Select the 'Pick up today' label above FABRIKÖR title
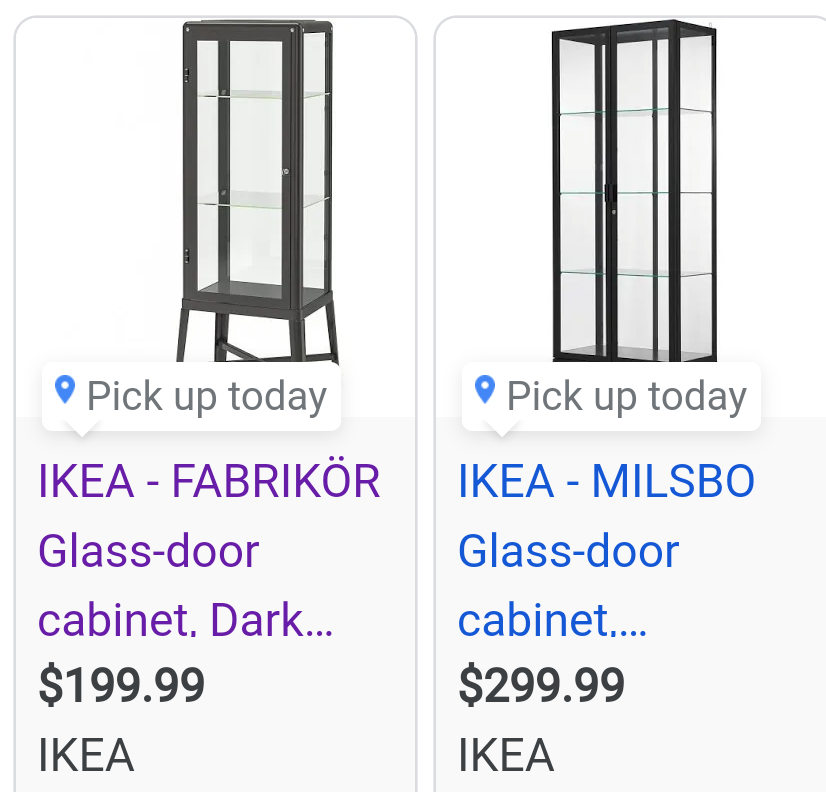826x792 pixels. (206, 396)
